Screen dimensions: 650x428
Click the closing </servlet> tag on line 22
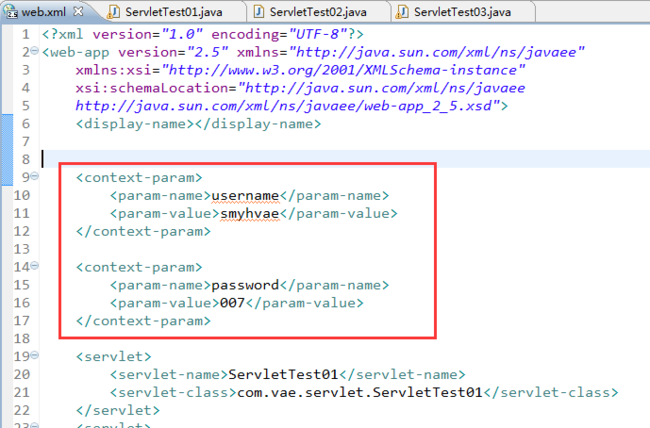pyautogui.click(x=118, y=411)
